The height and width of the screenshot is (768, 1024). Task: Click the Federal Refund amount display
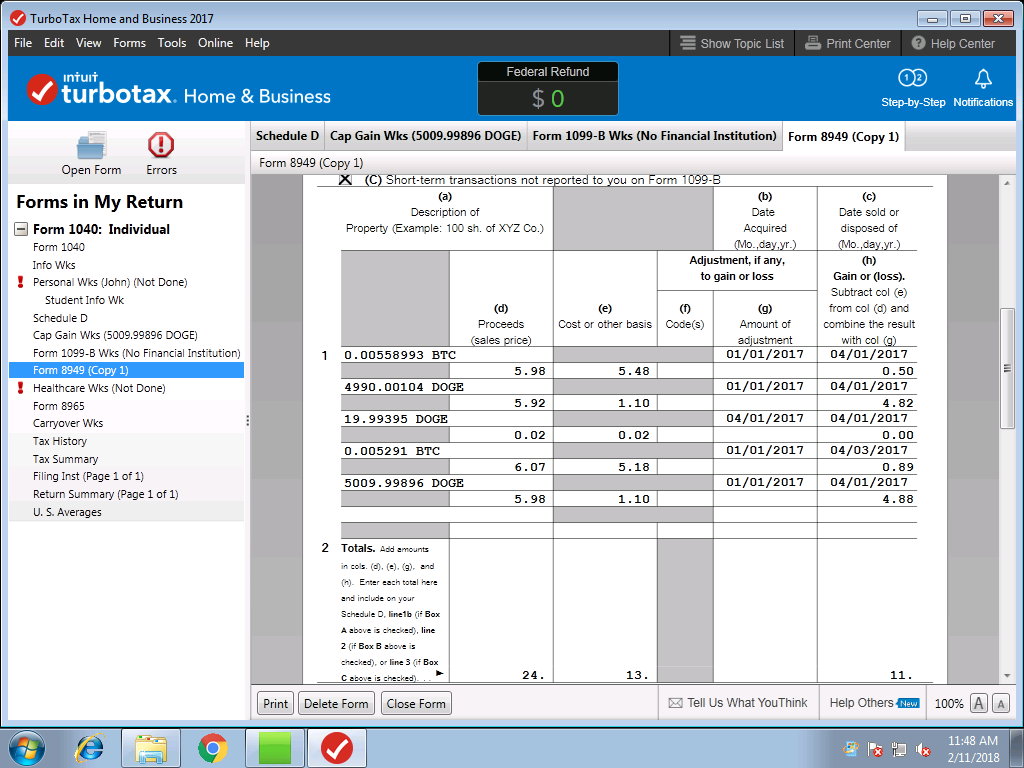(x=547, y=99)
